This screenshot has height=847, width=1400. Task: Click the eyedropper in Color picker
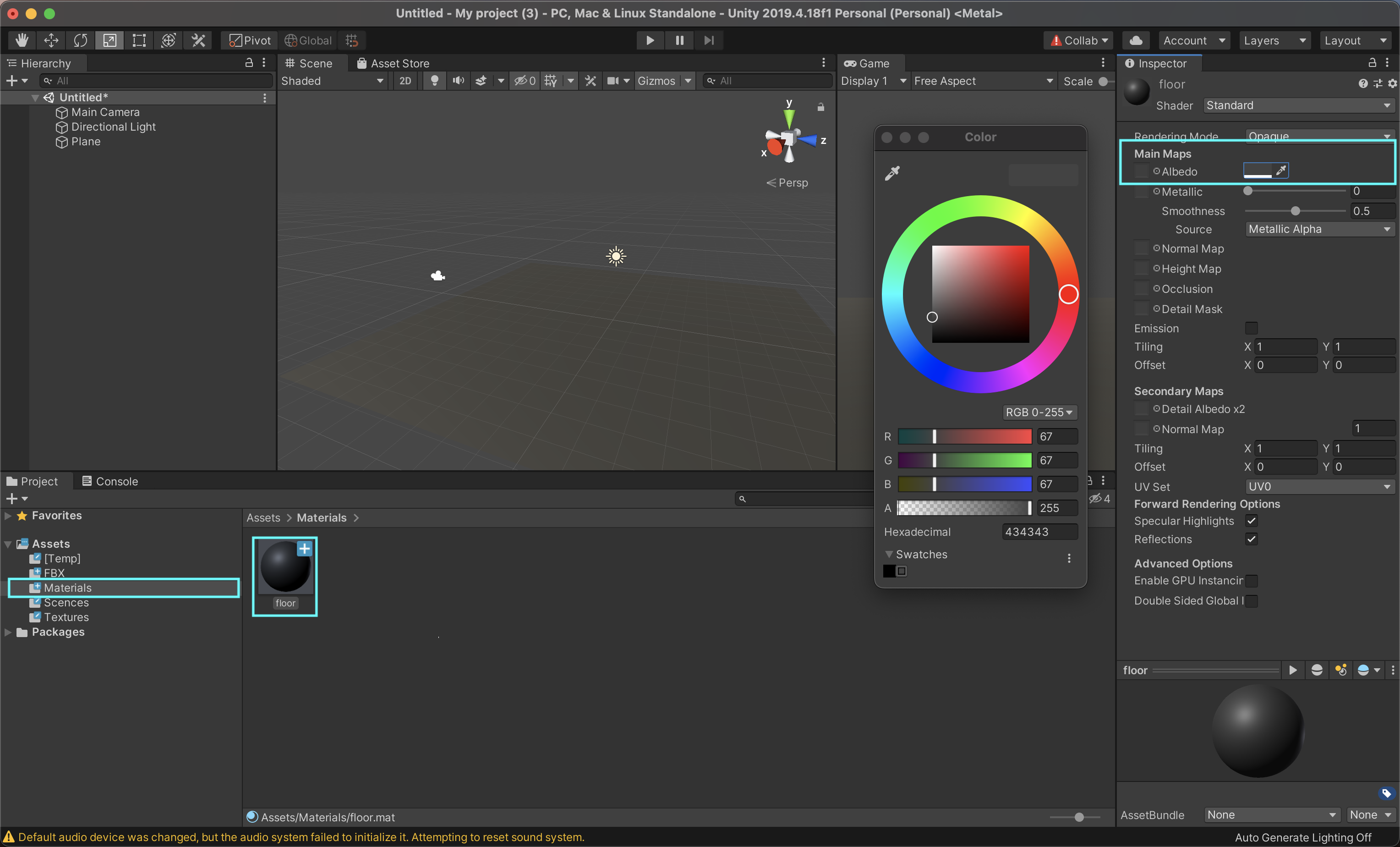click(892, 173)
